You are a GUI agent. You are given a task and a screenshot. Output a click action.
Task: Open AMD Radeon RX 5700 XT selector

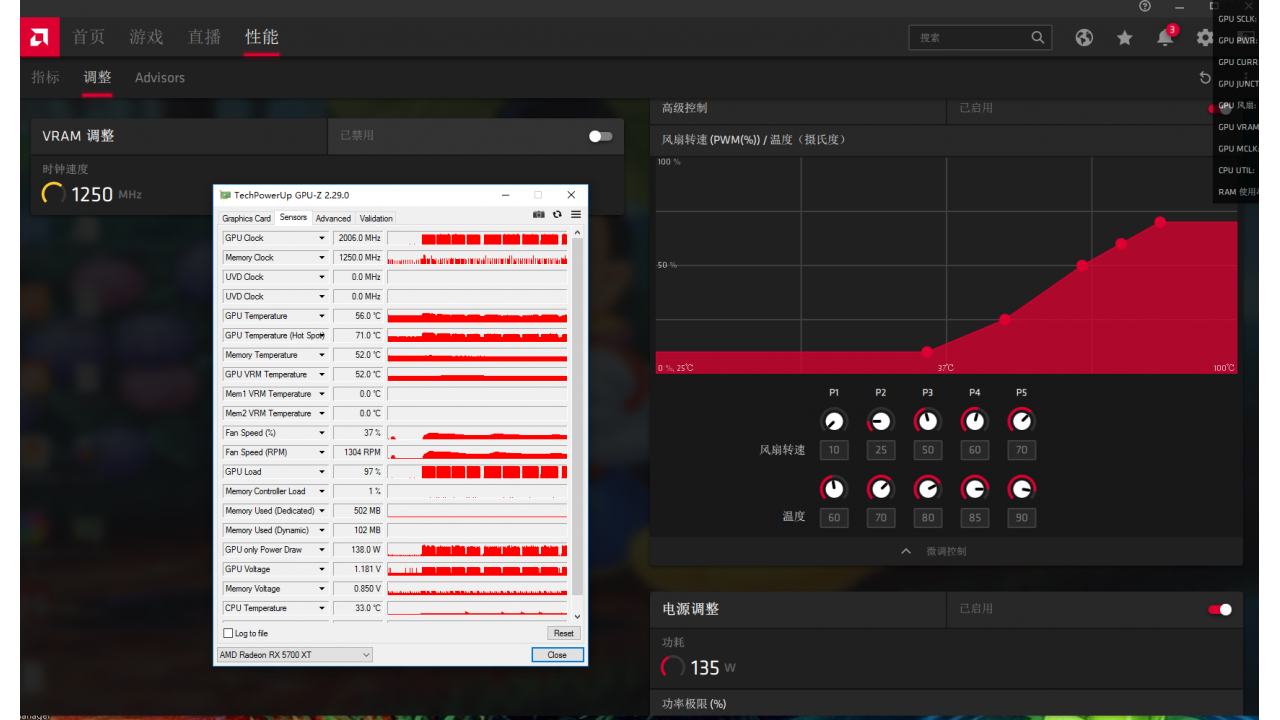coord(295,655)
